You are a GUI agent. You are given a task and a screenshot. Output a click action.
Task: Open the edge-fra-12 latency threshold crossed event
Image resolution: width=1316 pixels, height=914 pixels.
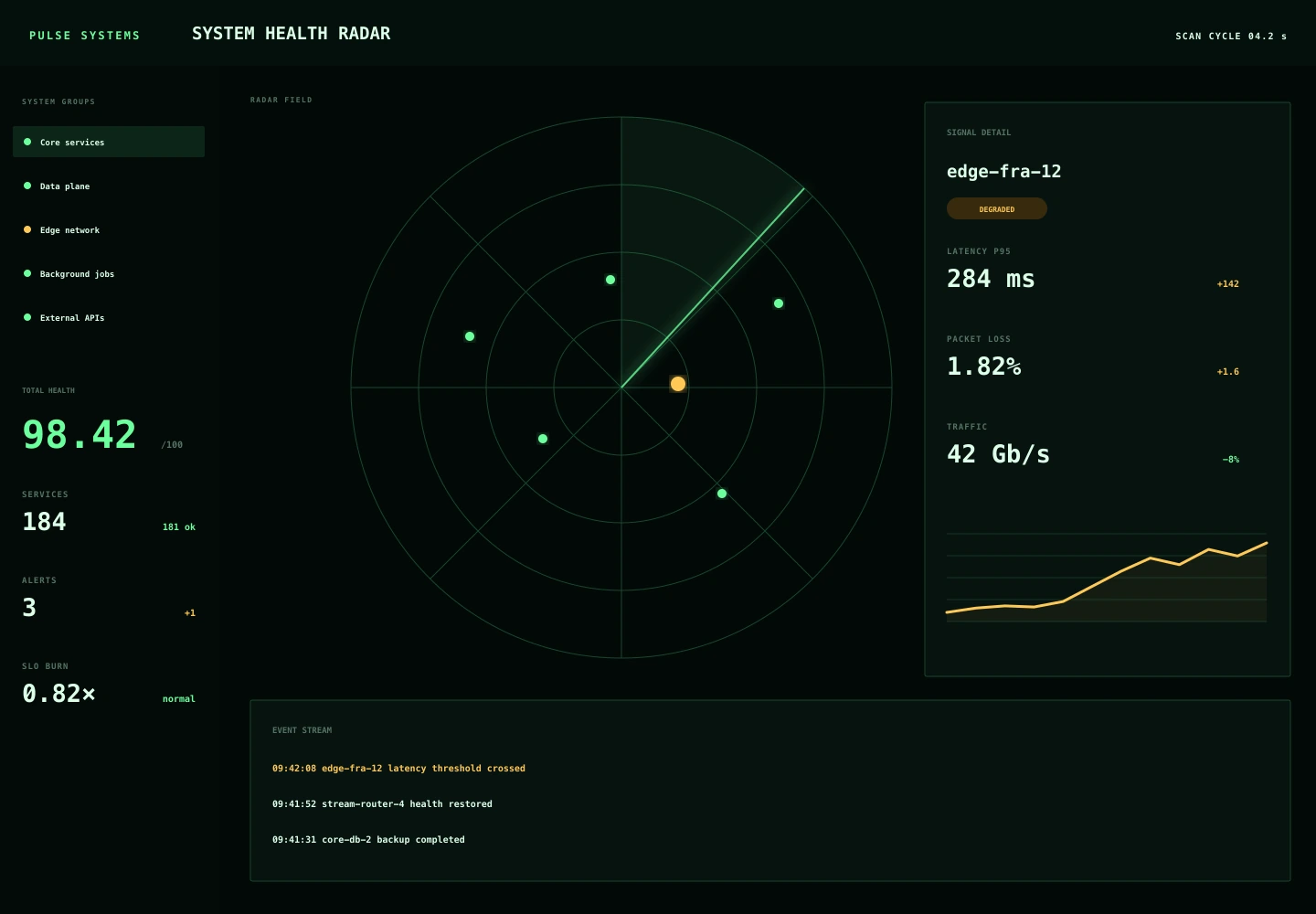click(398, 768)
